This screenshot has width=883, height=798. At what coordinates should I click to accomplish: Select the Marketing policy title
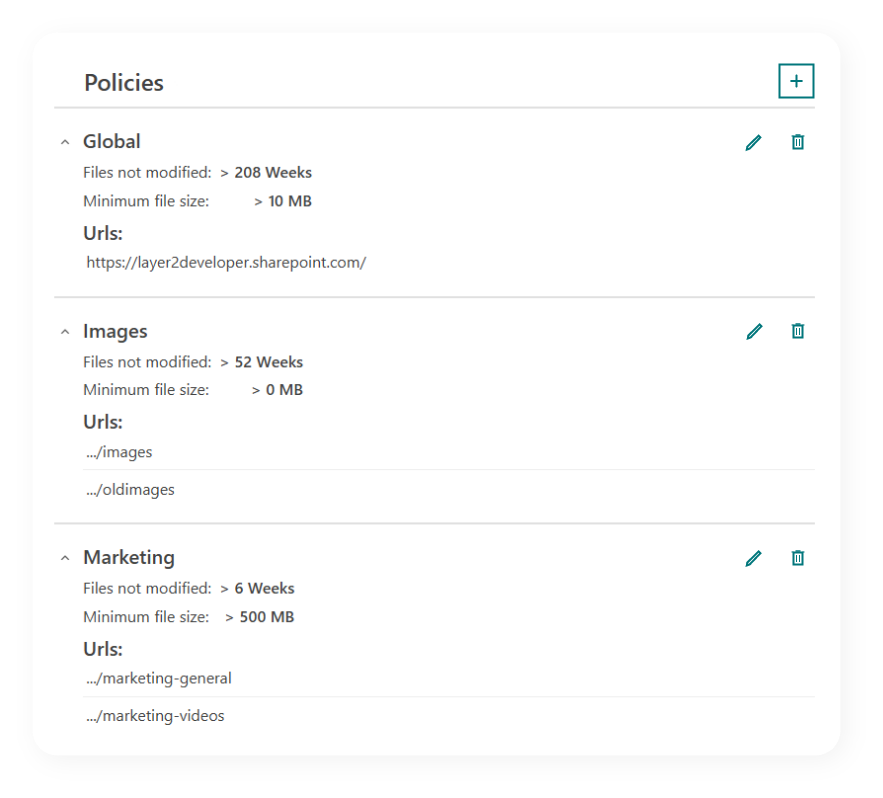[x=129, y=557]
